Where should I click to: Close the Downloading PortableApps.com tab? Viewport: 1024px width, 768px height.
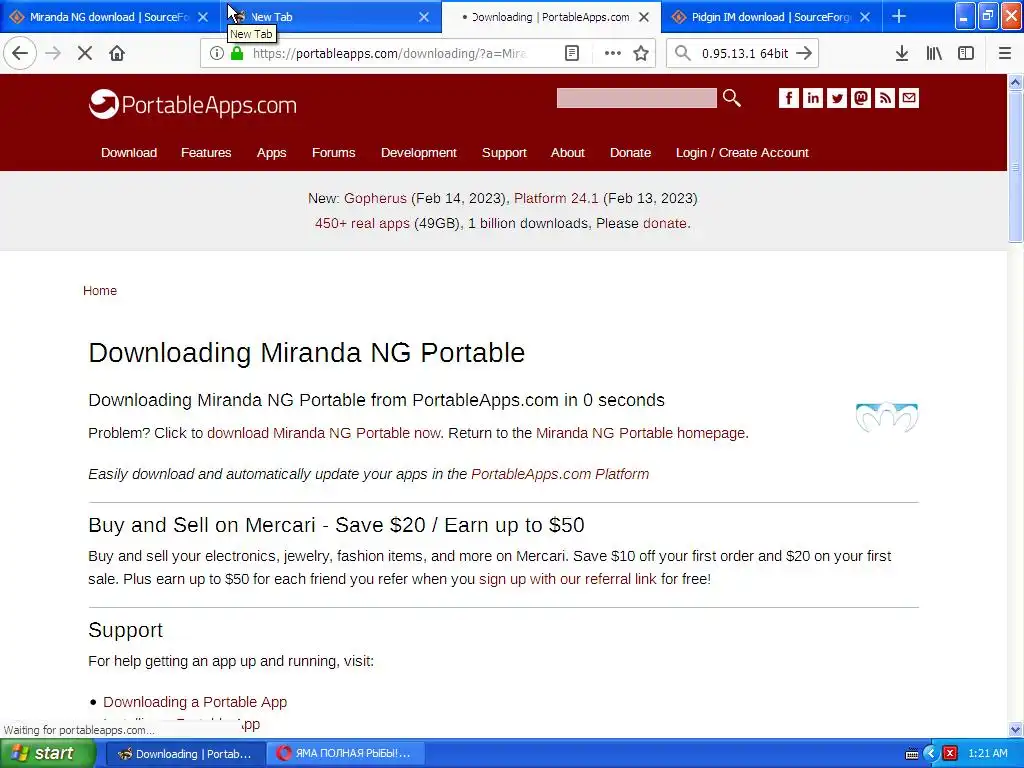[644, 17]
